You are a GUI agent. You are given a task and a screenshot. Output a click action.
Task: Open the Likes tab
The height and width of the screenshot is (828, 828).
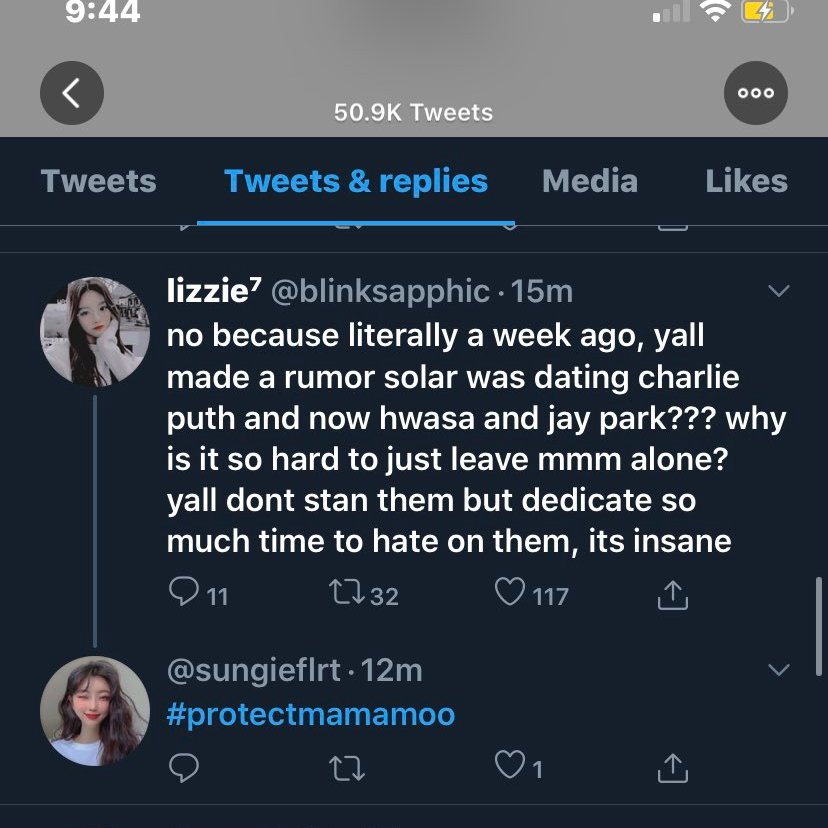tap(746, 181)
